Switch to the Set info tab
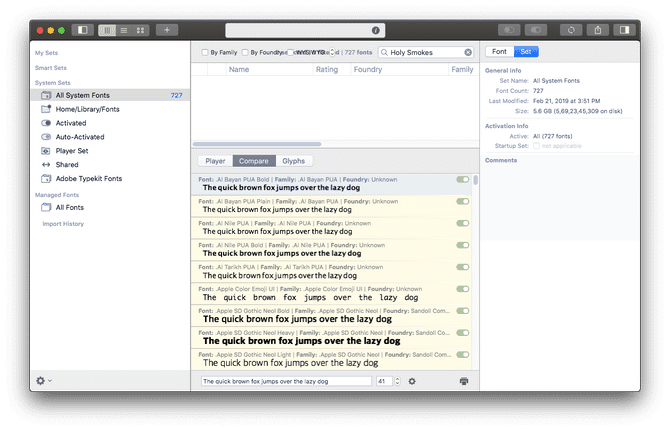This screenshot has height=431, width=670. 526,52
